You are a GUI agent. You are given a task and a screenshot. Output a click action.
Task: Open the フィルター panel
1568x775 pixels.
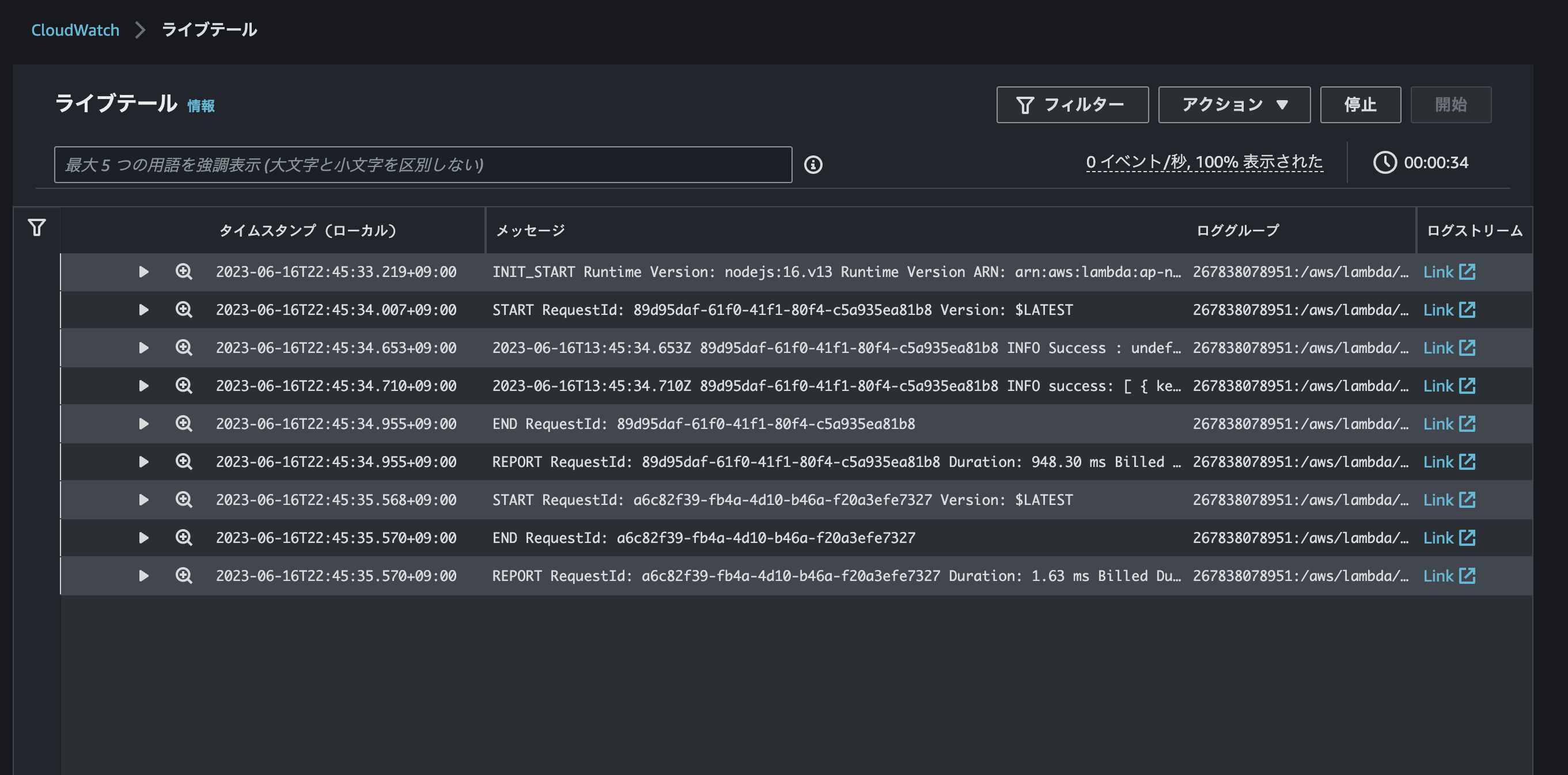[1073, 104]
